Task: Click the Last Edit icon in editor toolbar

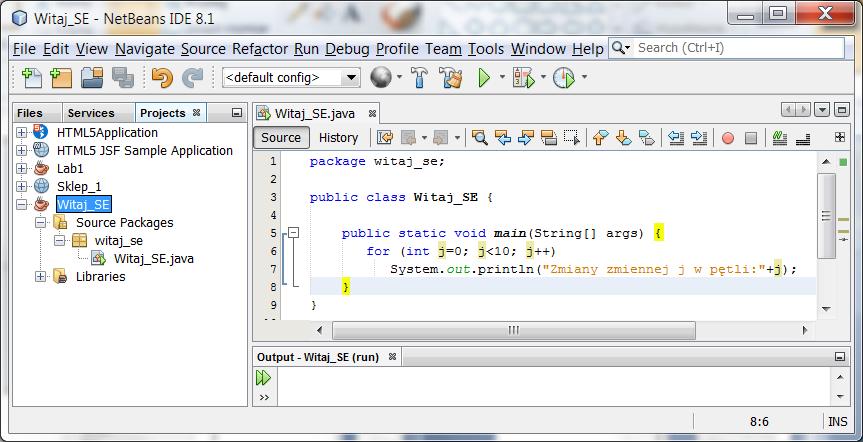Action: (x=385, y=138)
